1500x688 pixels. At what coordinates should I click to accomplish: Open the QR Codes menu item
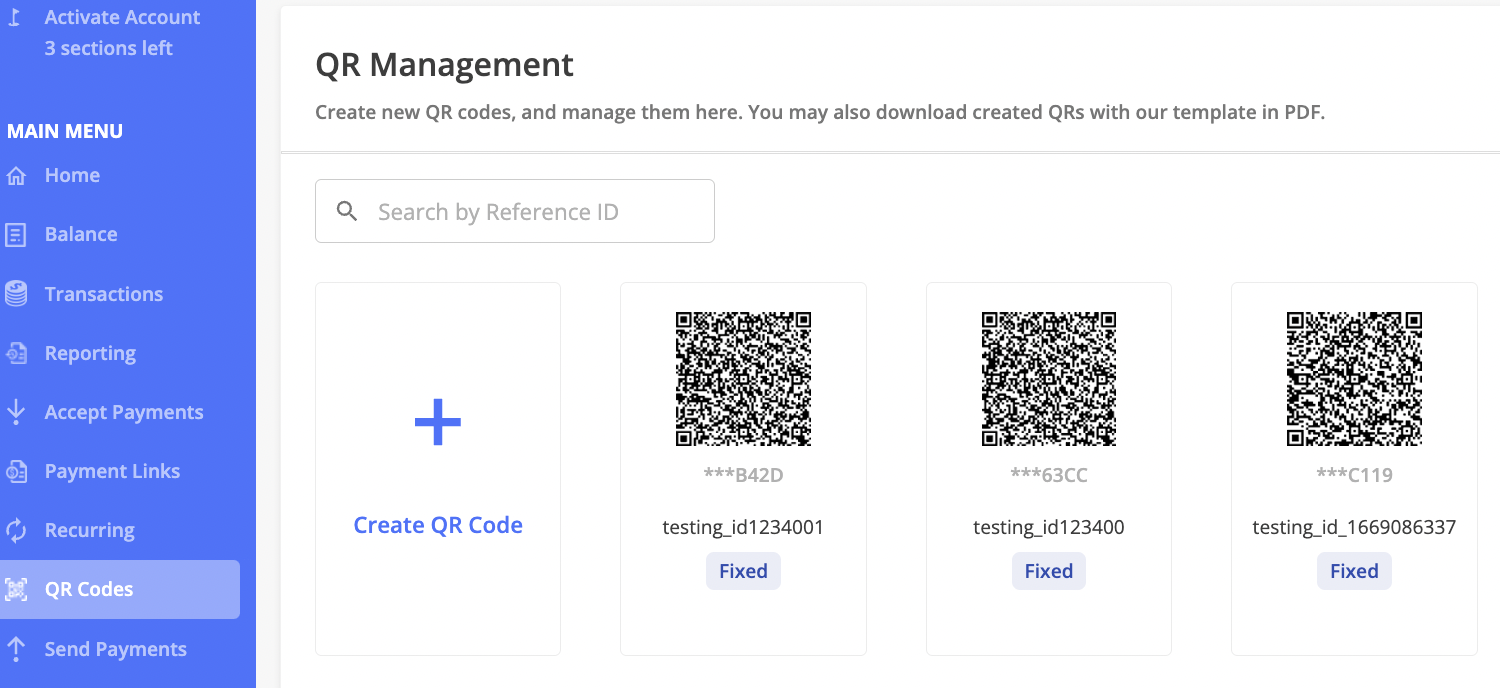point(89,589)
